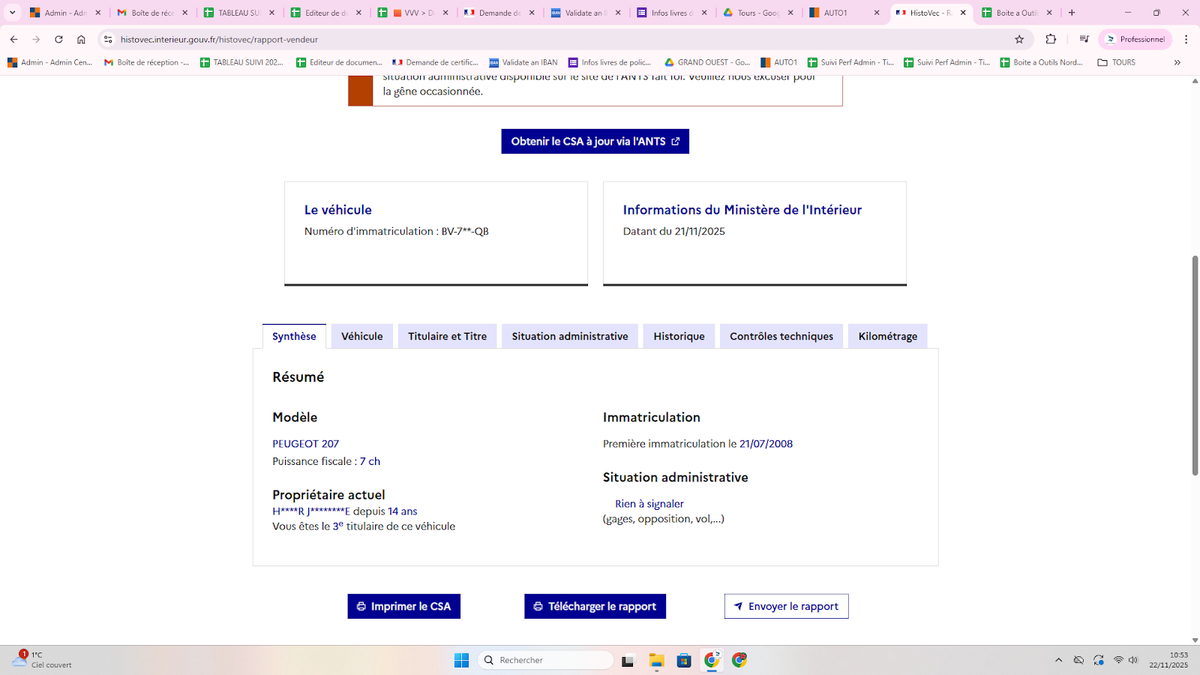Screen dimensions: 1200x675
Task: Reload the HistoVec page
Action: click(59, 39)
